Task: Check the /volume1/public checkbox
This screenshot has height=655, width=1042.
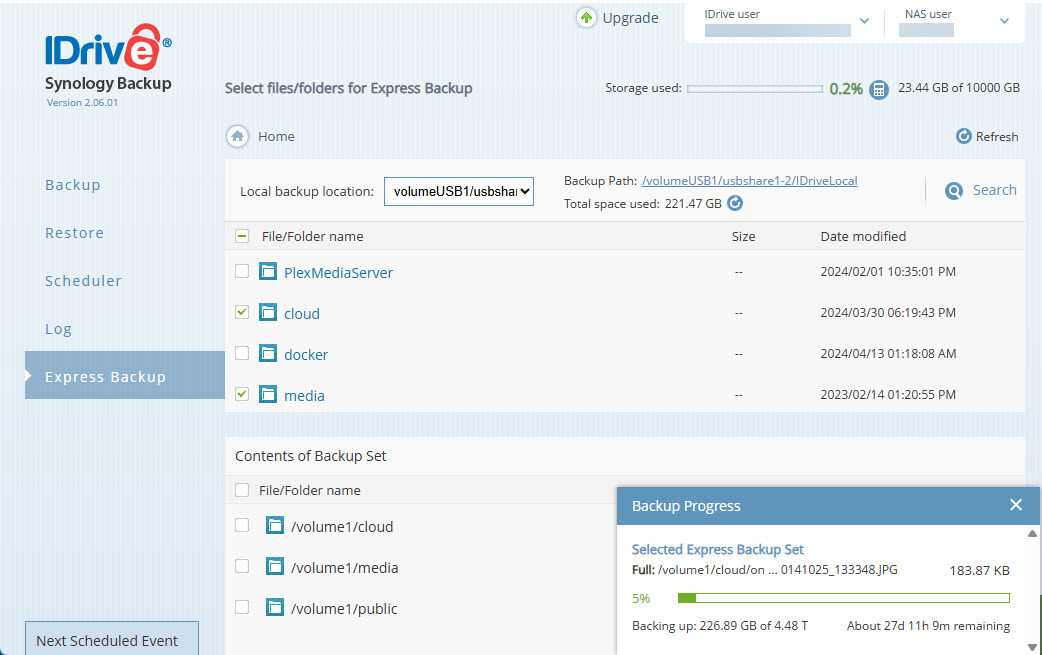Action: (x=242, y=607)
